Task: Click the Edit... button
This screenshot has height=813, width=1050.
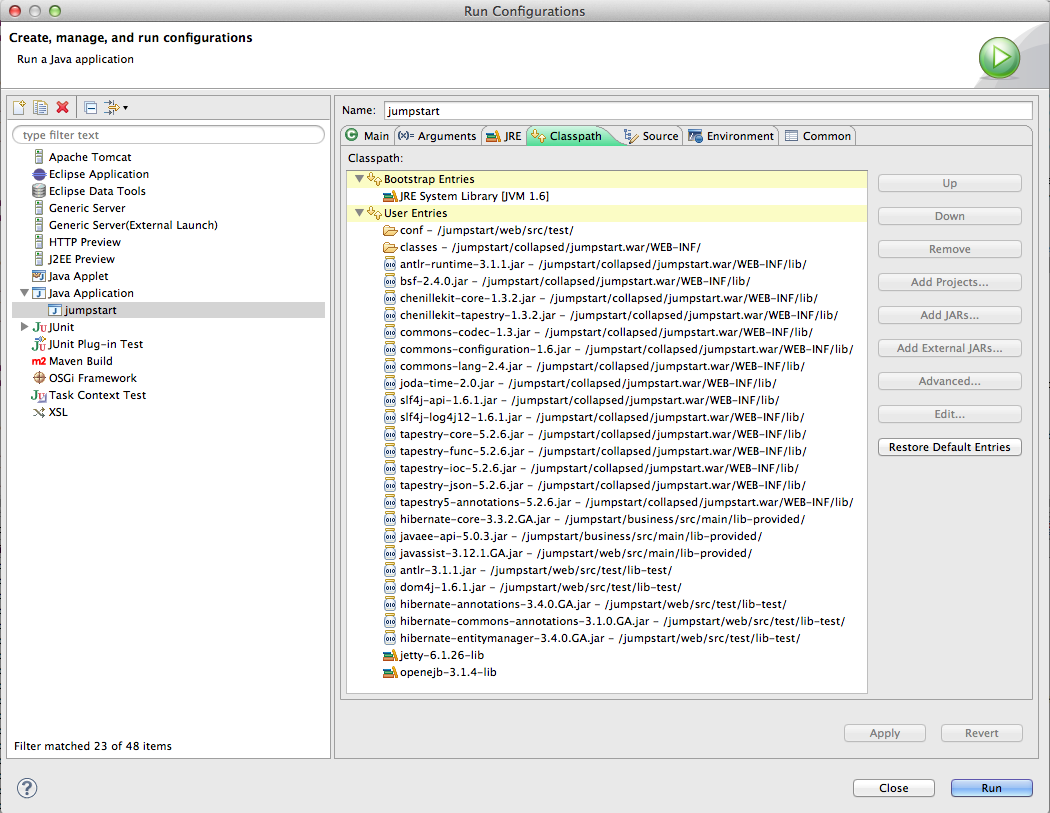Action: tap(950, 414)
